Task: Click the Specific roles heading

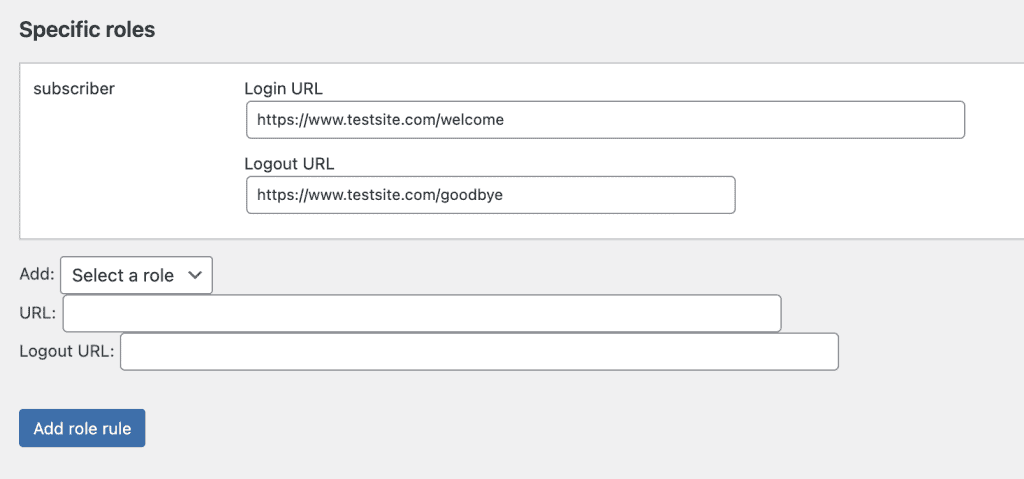Action: [x=87, y=30]
